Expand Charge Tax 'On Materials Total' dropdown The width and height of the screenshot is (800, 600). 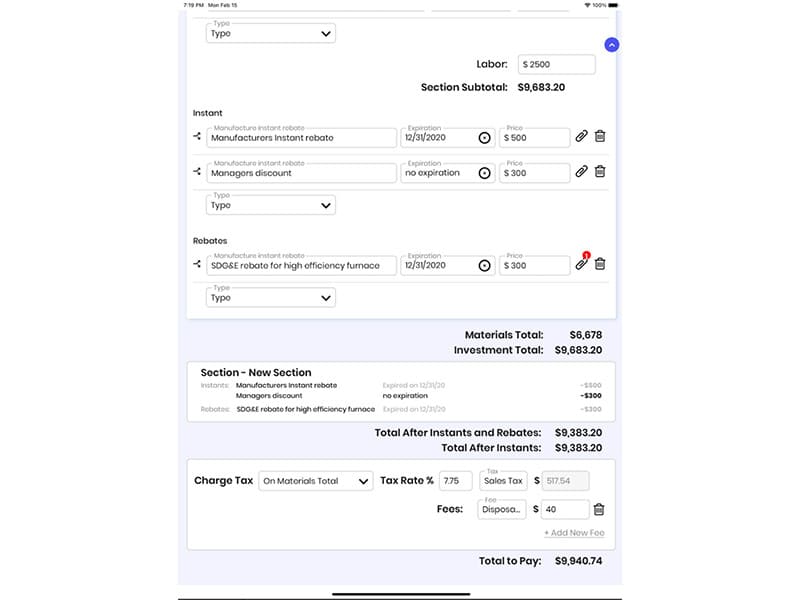(316, 481)
